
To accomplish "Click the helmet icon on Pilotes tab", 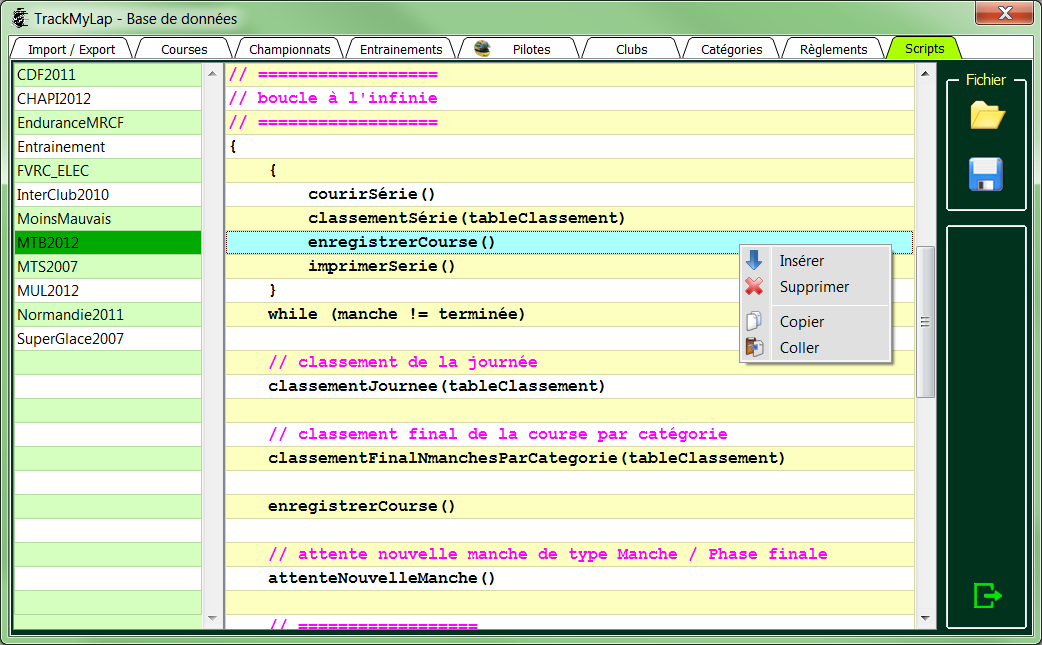I will 482,48.
